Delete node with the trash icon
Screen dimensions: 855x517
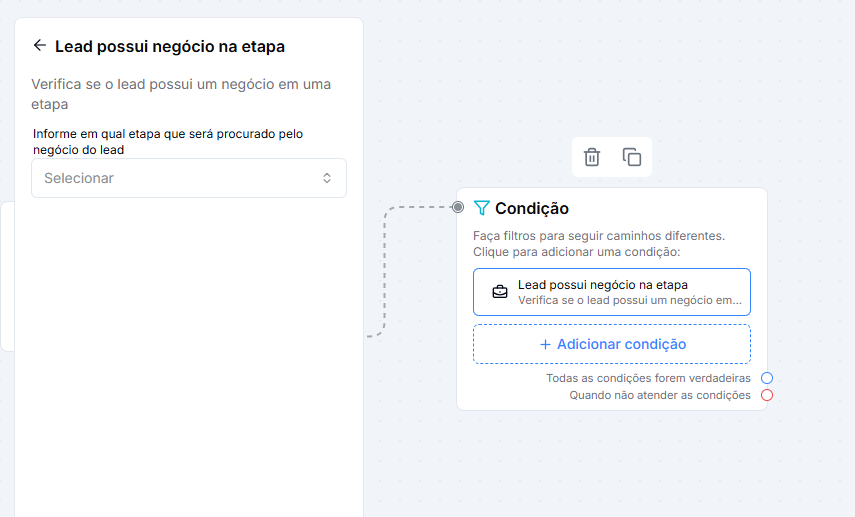coord(592,157)
